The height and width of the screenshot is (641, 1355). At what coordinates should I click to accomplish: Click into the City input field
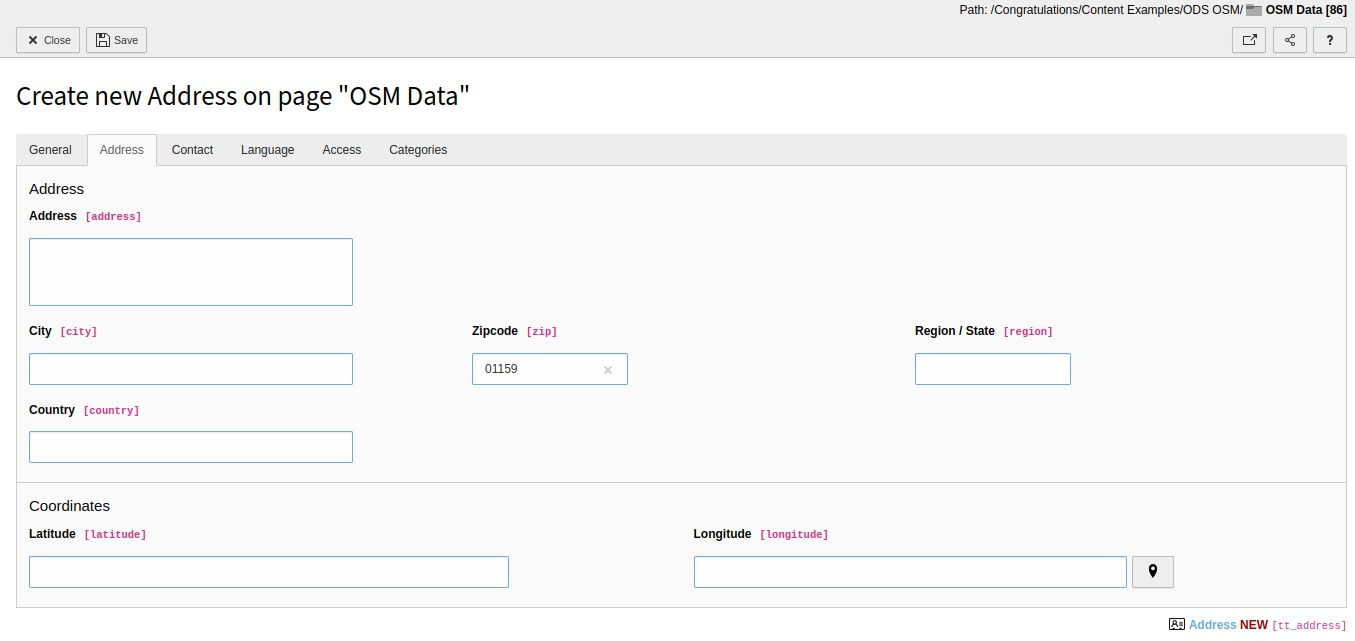coord(191,369)
